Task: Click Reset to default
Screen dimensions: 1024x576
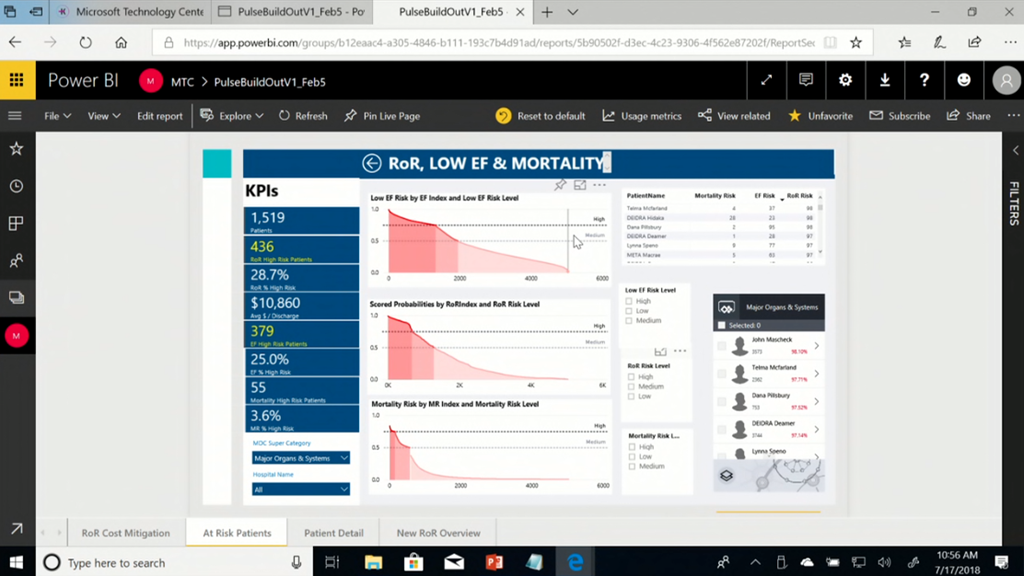Action: pos(541,116)
